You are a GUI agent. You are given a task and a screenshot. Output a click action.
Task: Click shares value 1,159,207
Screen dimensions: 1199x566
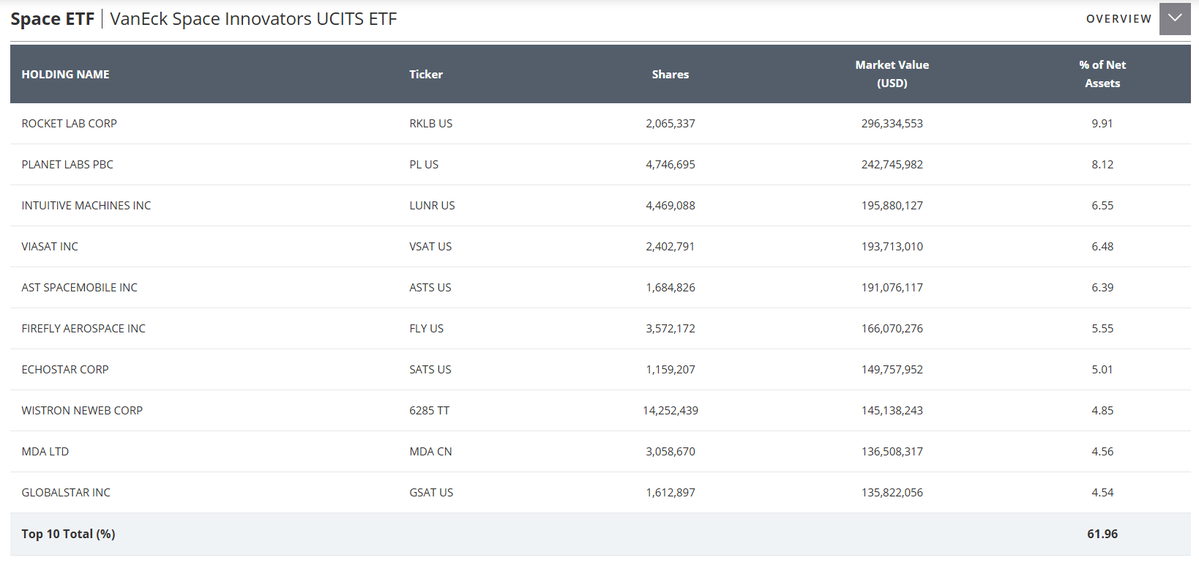click(x=671, y=369)
